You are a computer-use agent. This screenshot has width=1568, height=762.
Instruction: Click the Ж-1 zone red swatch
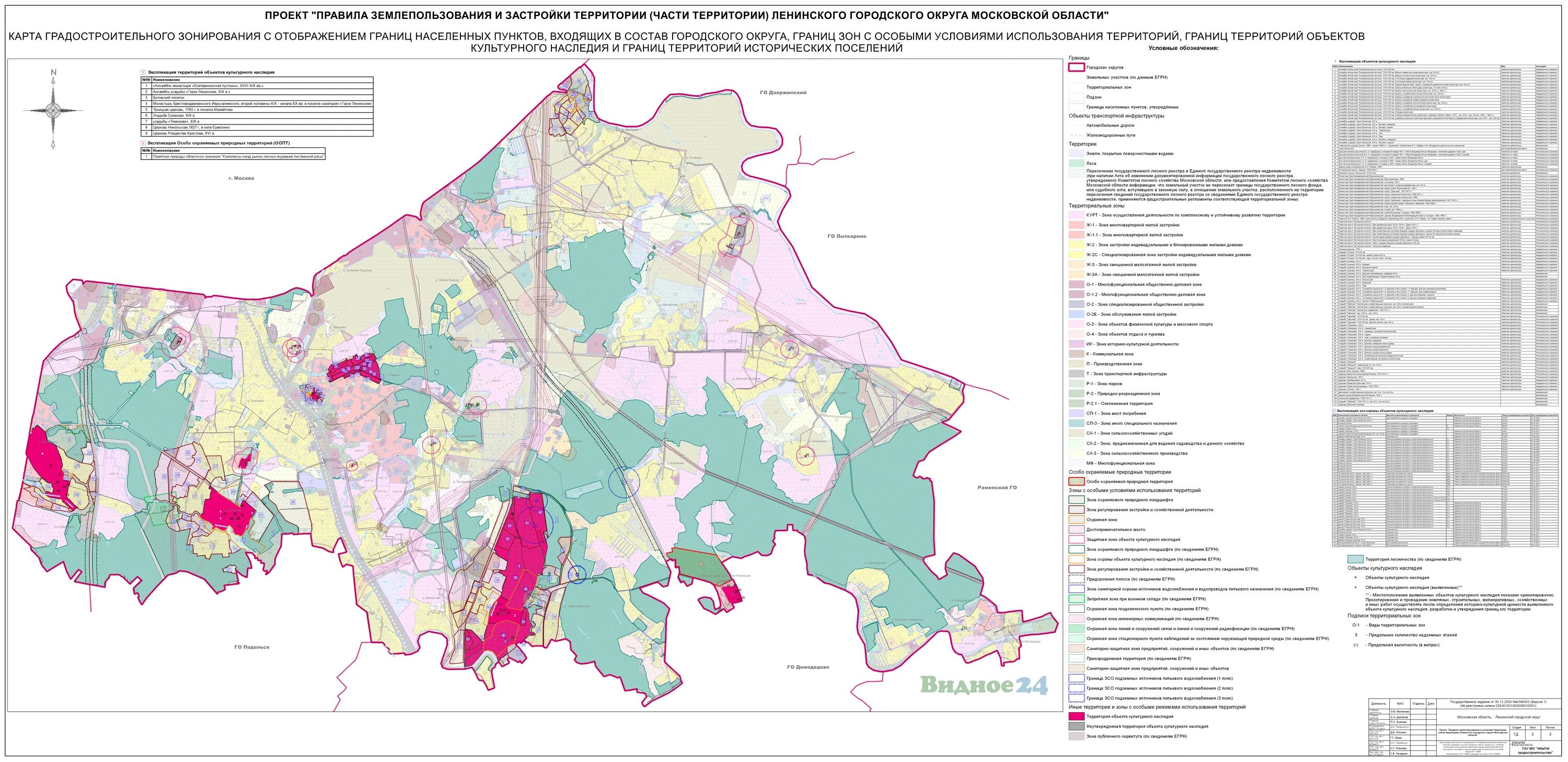point(1076,225)
